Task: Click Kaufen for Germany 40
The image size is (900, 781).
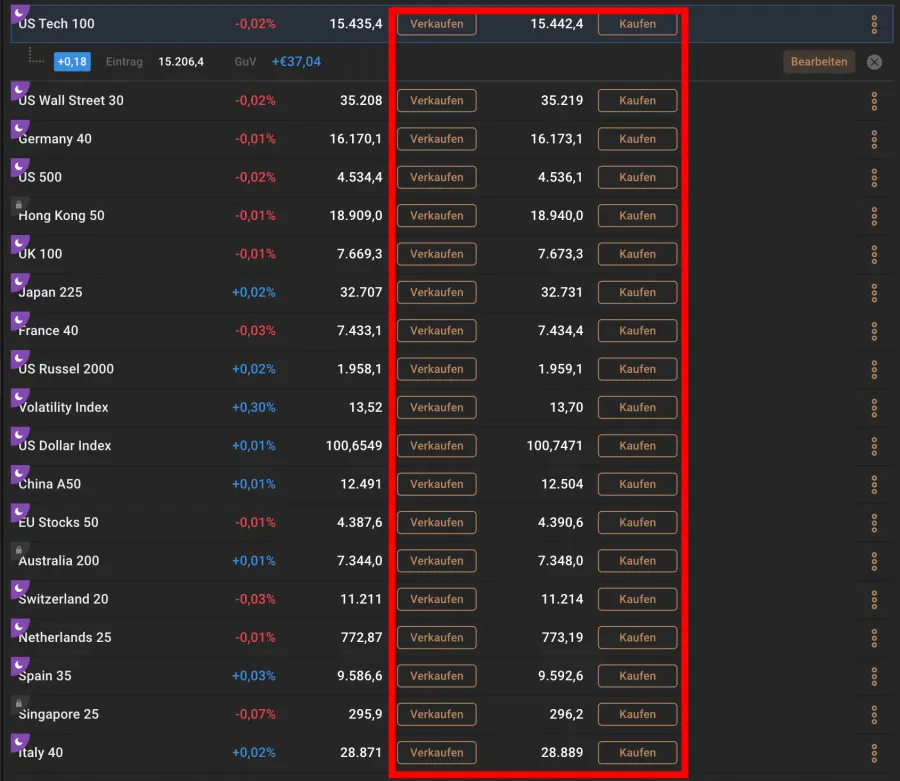Action: [x=637, y=139]
